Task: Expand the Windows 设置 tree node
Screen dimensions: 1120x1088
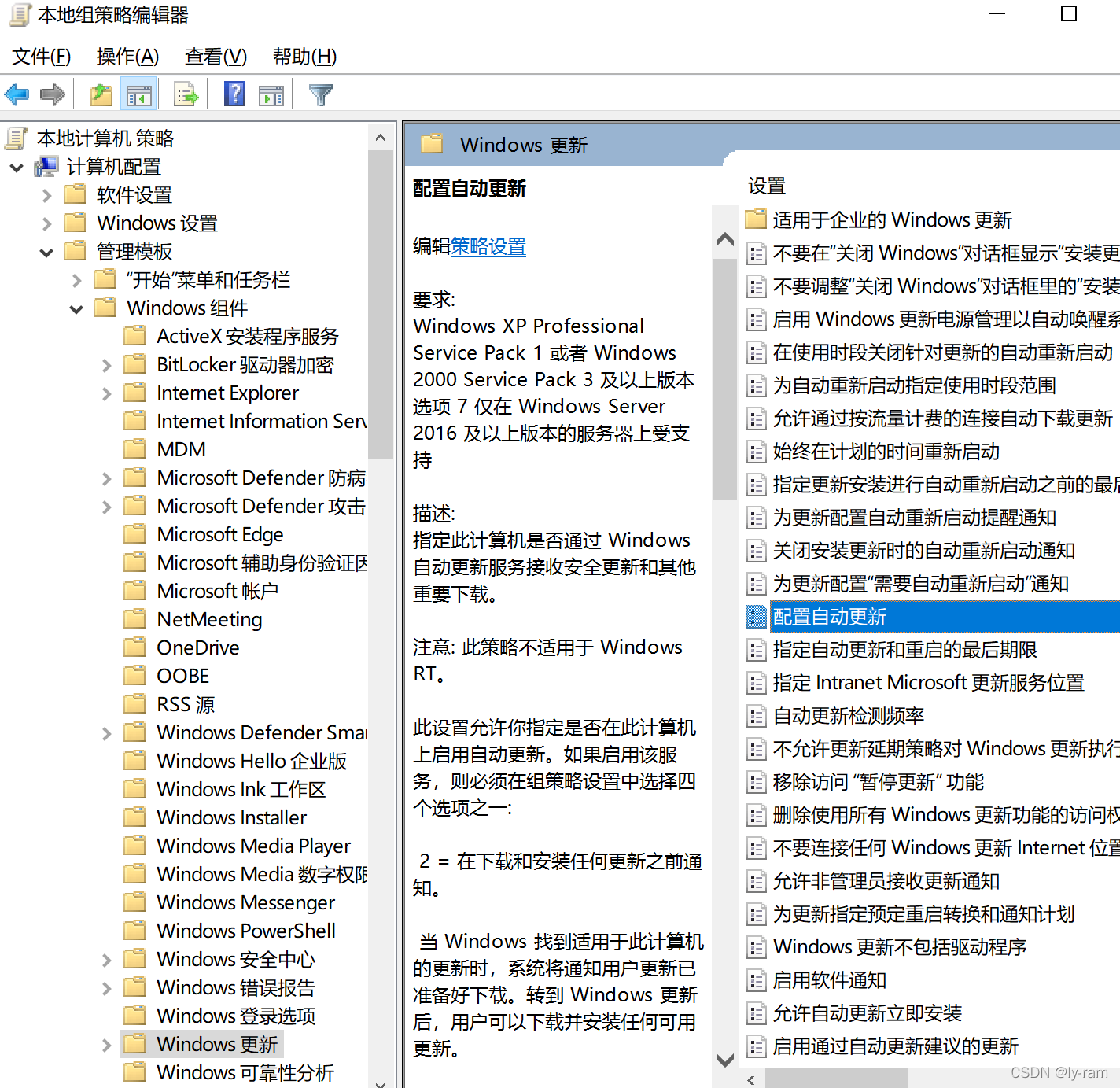Action: (x=46, y=224)
